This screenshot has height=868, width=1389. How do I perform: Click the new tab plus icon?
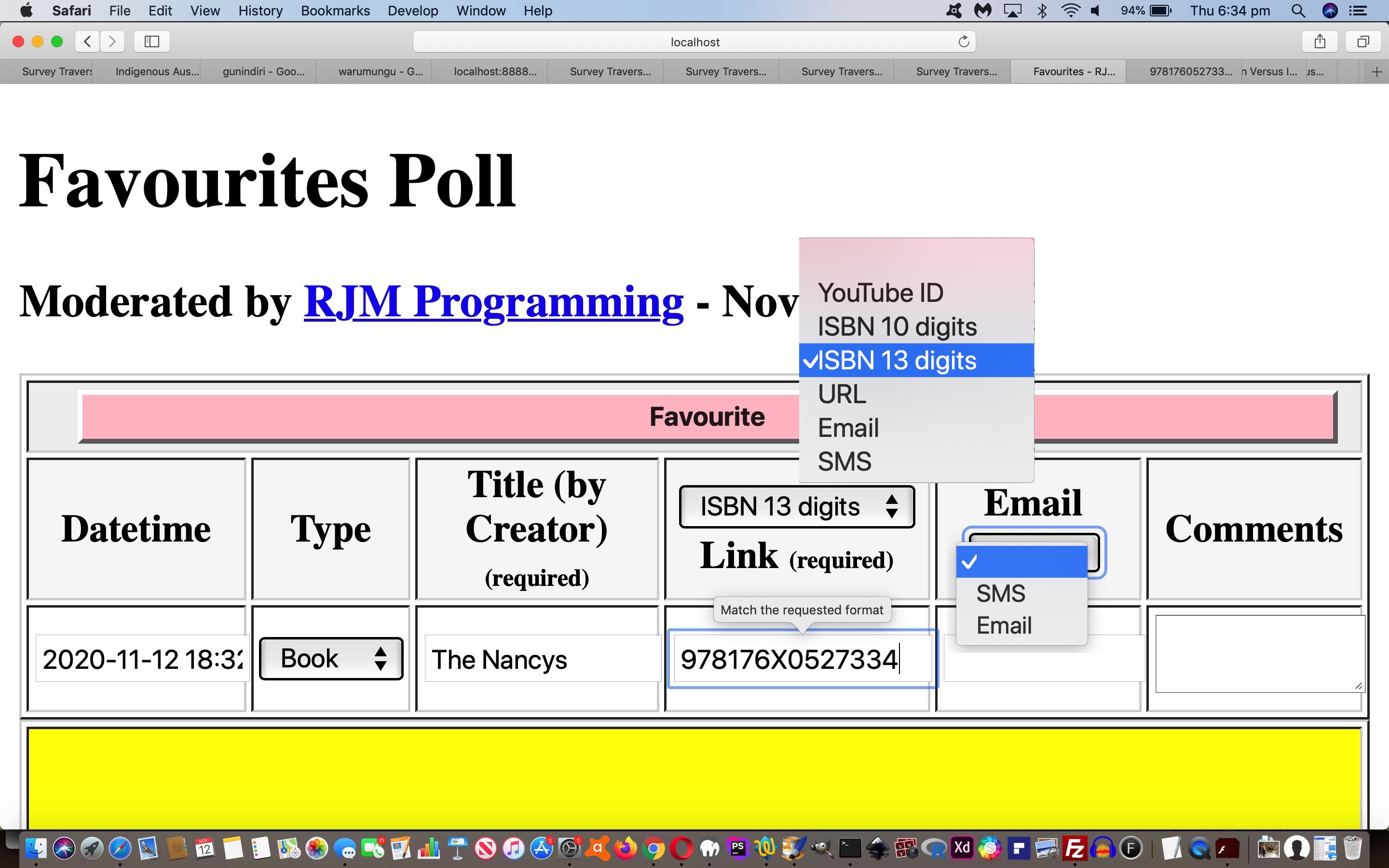point(1376,72)
